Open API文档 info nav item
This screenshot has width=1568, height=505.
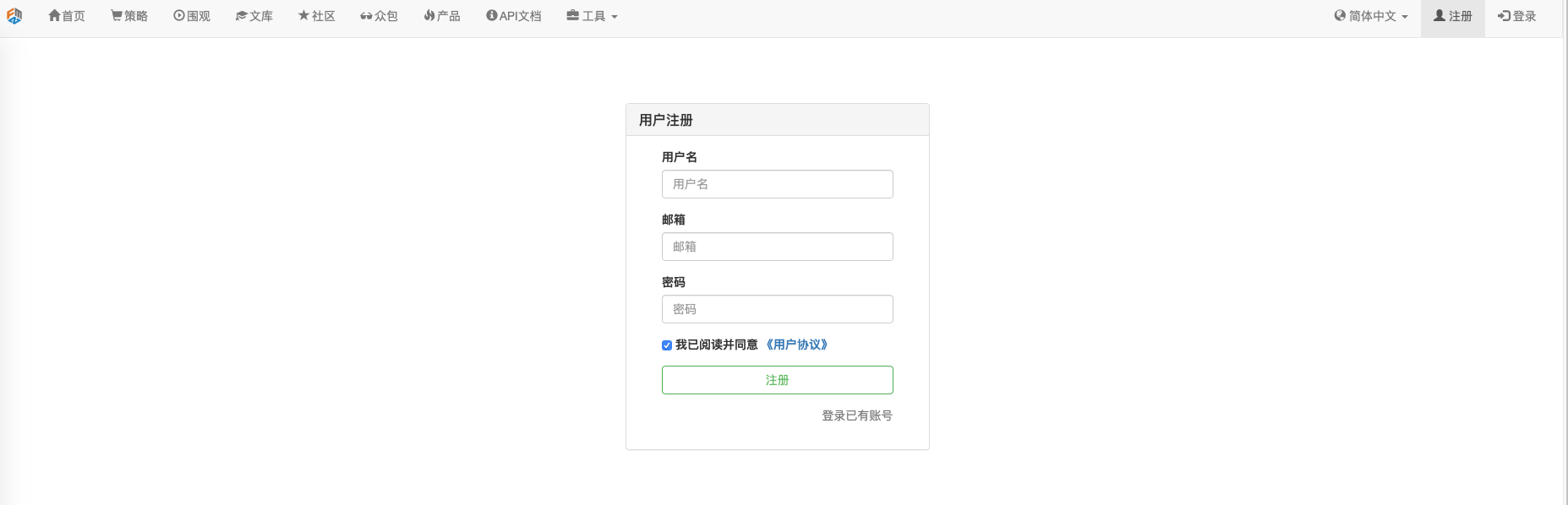[514, 16]
